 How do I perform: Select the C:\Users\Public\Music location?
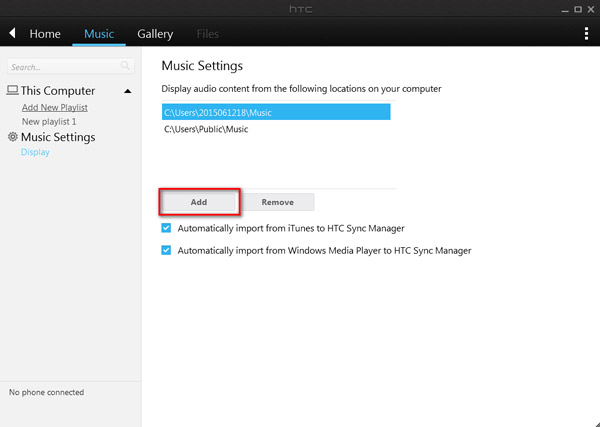pyautogui.click(x=205, y=130)
